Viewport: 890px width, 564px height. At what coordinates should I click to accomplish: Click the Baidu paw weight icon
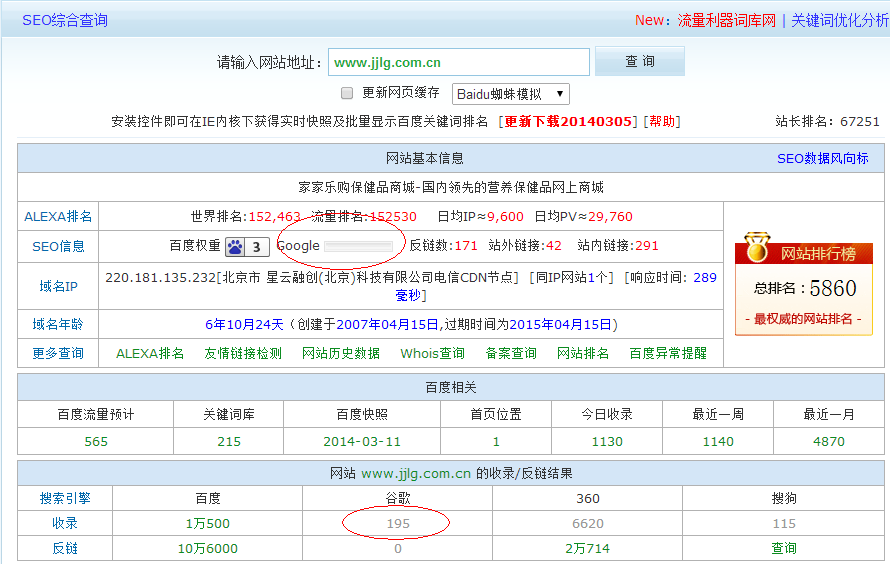click(x=235, y=247)
